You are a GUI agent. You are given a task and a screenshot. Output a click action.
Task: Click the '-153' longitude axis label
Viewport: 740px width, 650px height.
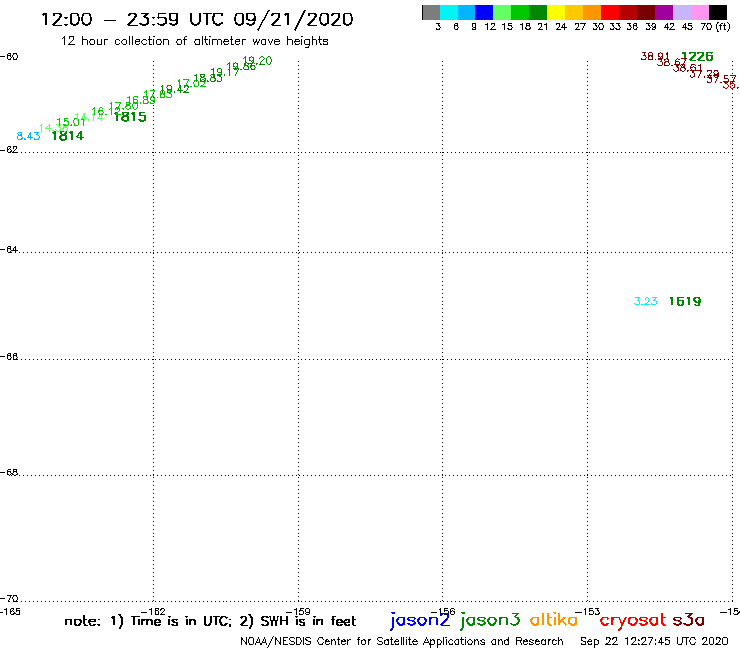click(588, 612)
